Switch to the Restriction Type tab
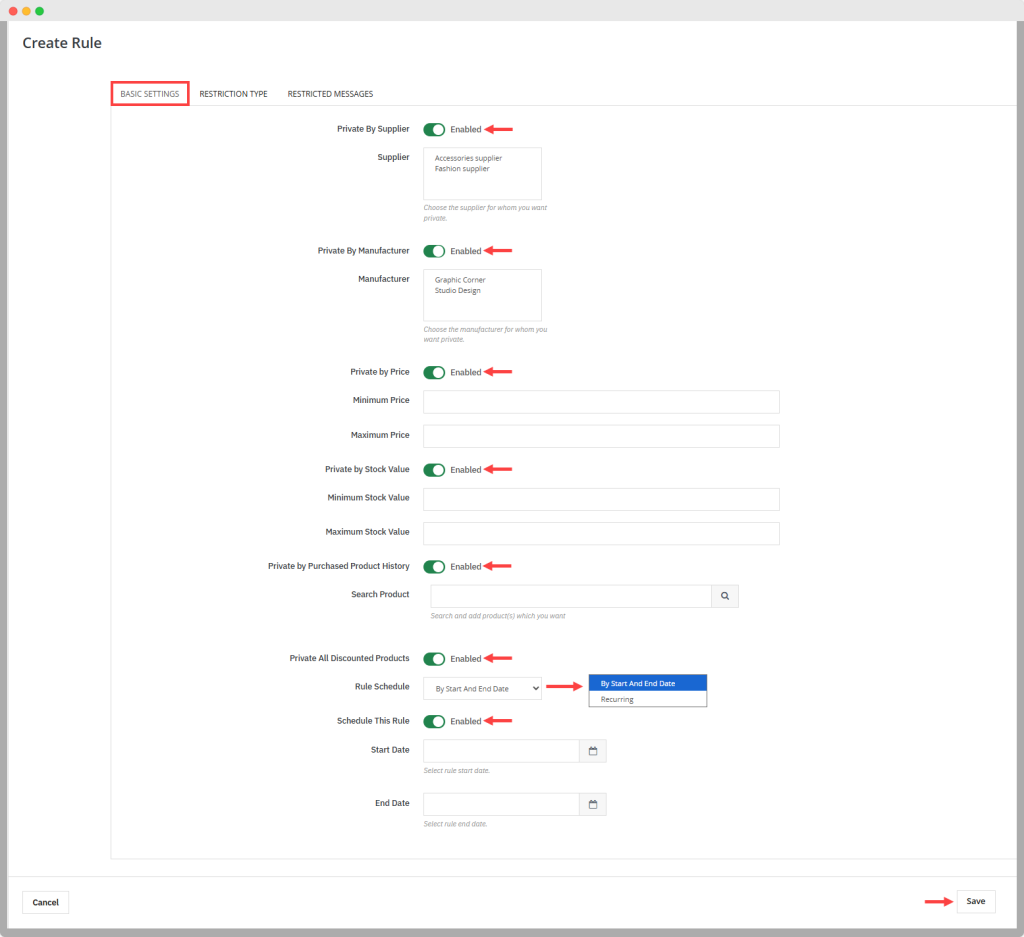1024x937 pixels. tap(233, 94)
